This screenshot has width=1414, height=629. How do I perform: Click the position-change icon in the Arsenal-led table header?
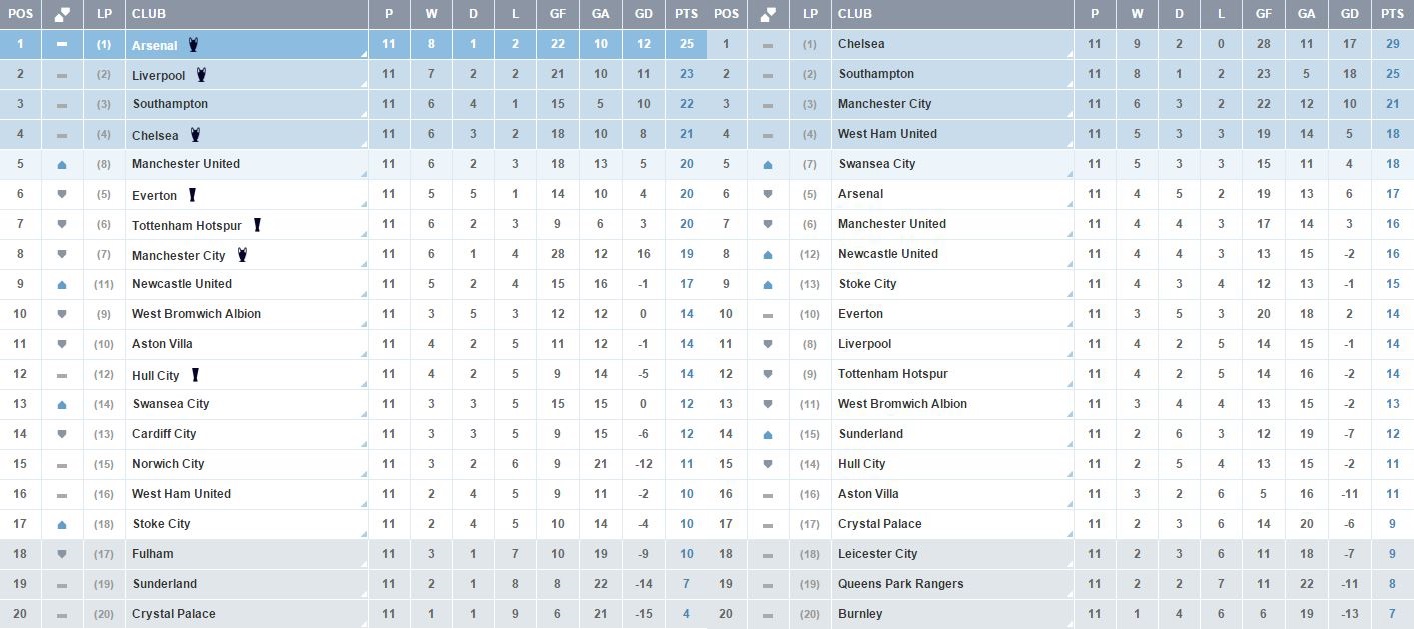coord(62,14)
